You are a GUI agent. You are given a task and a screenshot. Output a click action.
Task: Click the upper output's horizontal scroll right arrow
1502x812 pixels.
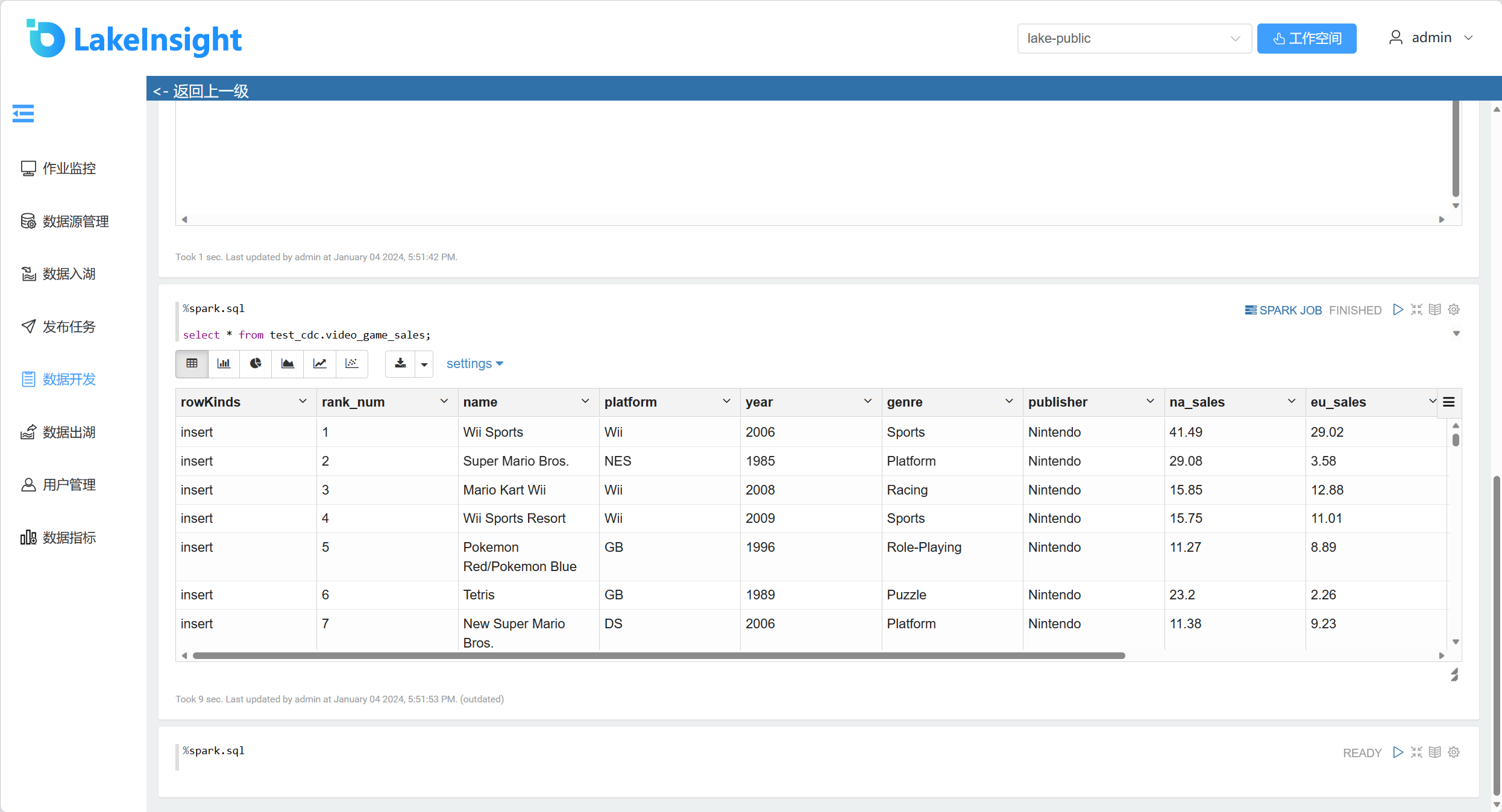tap(1441, 220)
